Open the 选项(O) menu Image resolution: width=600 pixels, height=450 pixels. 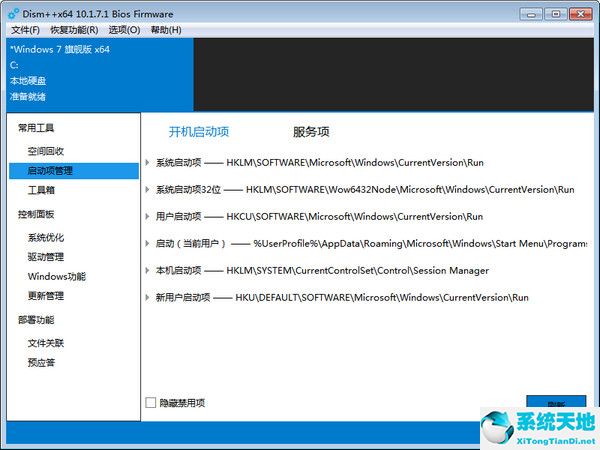tap(124, 30)
